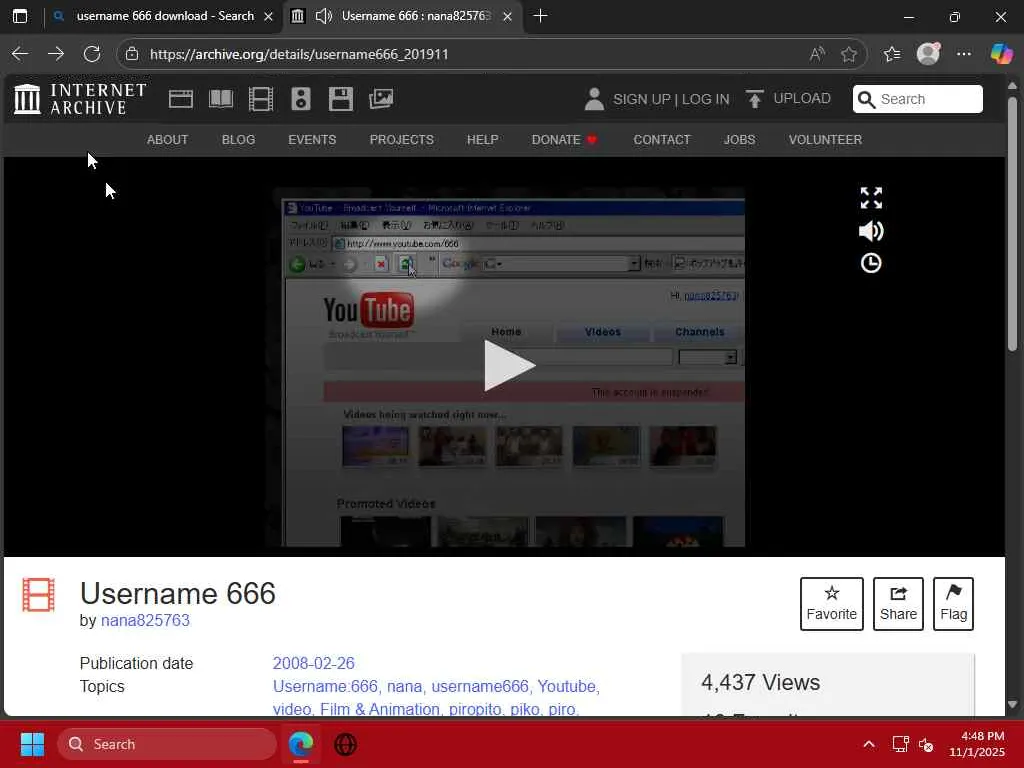This screenshot has height=768, width=1024.
Task: Show hidden system tray icons chevron
Action: 869,744
